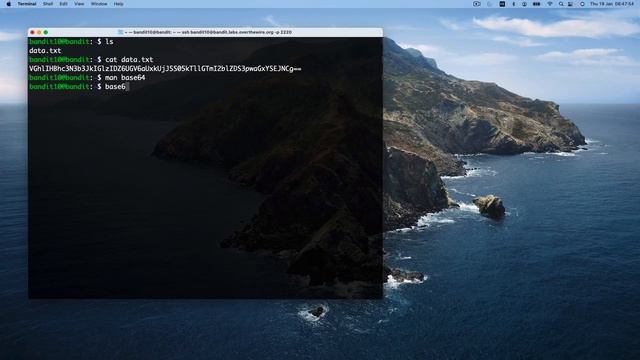640x360 pixels.
Task: Click the 'man base64' command text
Action: coord(125,78)
